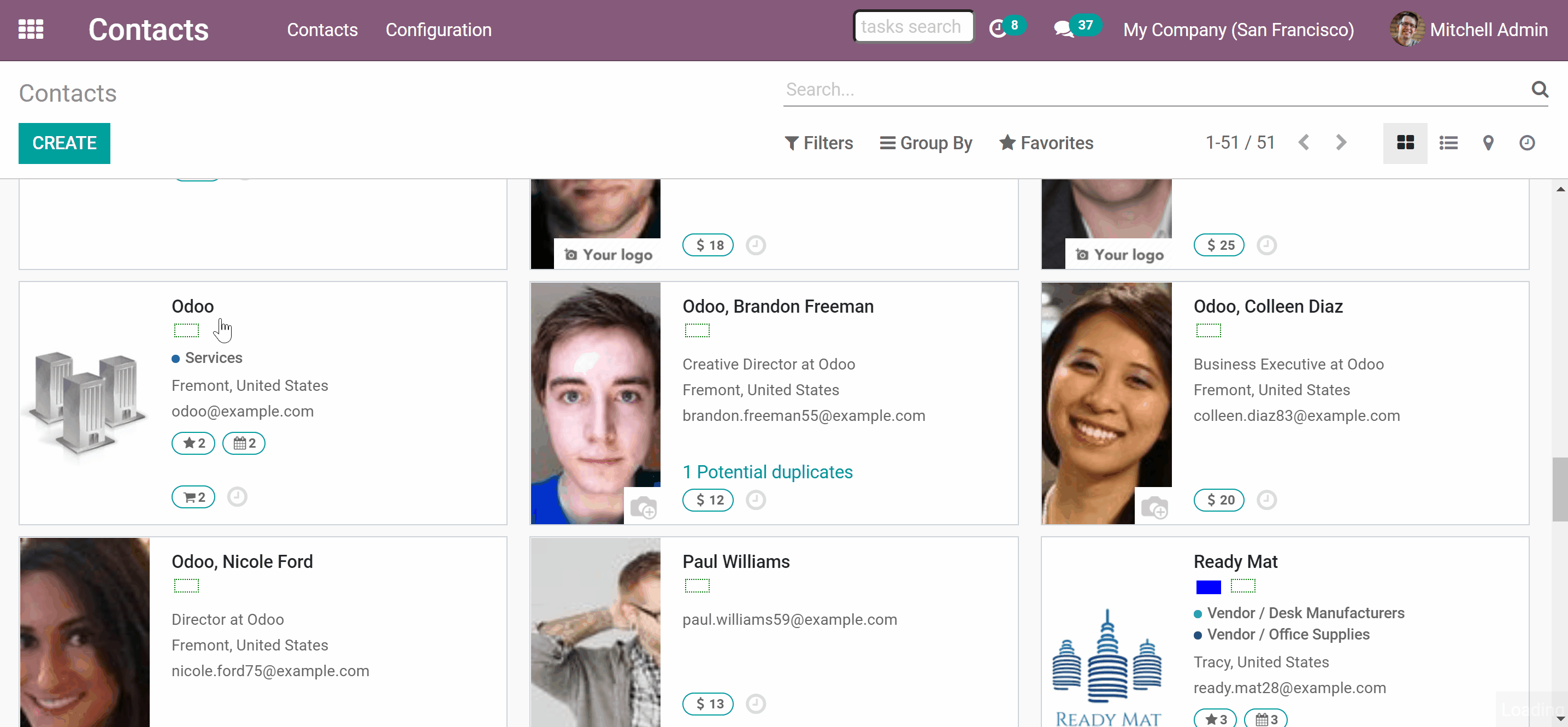Click the Contacts app title
Viewport: 1568px width, 727px height.
tap(149, 30)
